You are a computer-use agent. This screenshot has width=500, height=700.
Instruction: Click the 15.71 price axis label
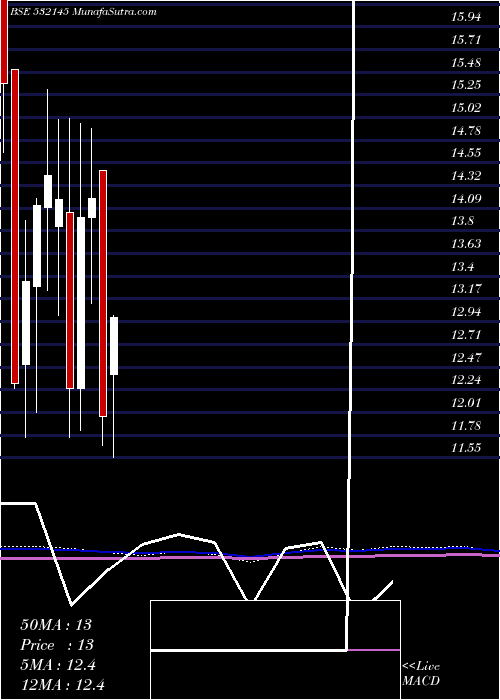coord(466,40)
